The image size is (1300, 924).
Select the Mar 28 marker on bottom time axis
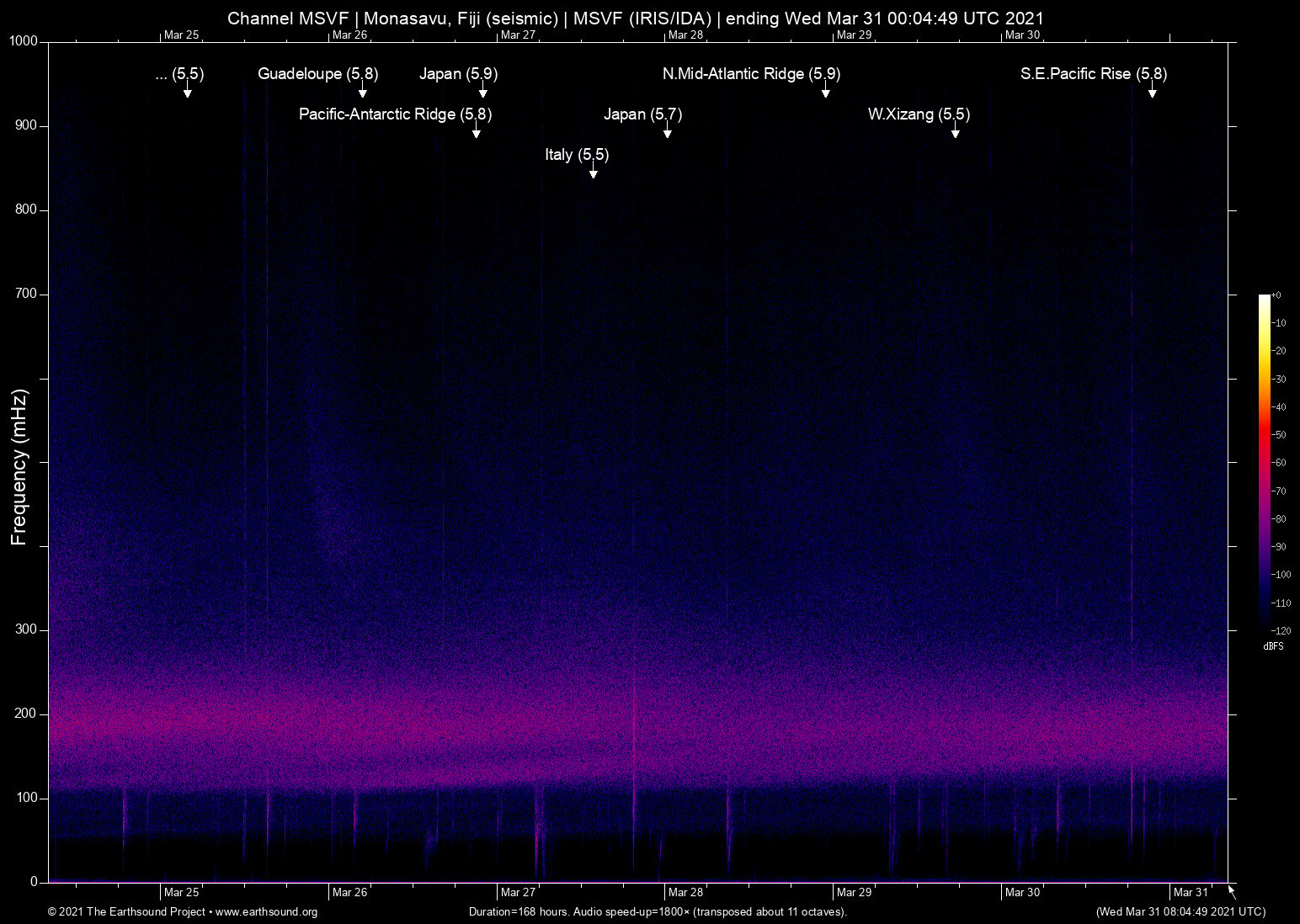(685, 892)
